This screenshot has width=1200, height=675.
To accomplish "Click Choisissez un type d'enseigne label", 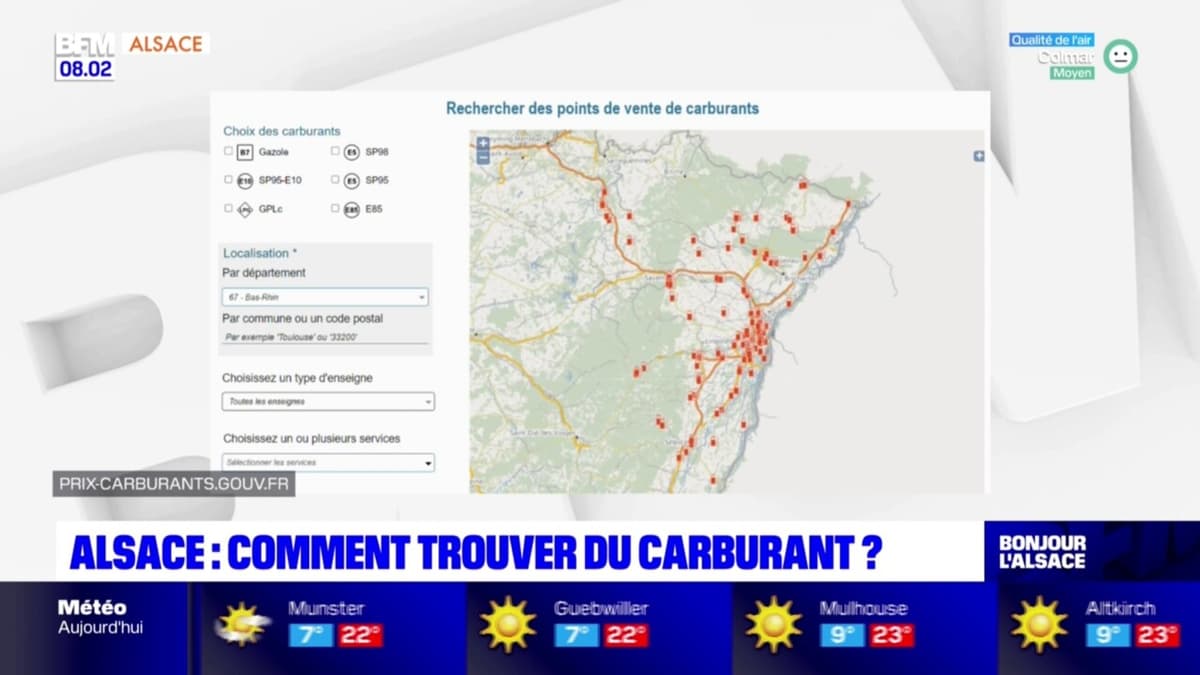I will [297, 379].
